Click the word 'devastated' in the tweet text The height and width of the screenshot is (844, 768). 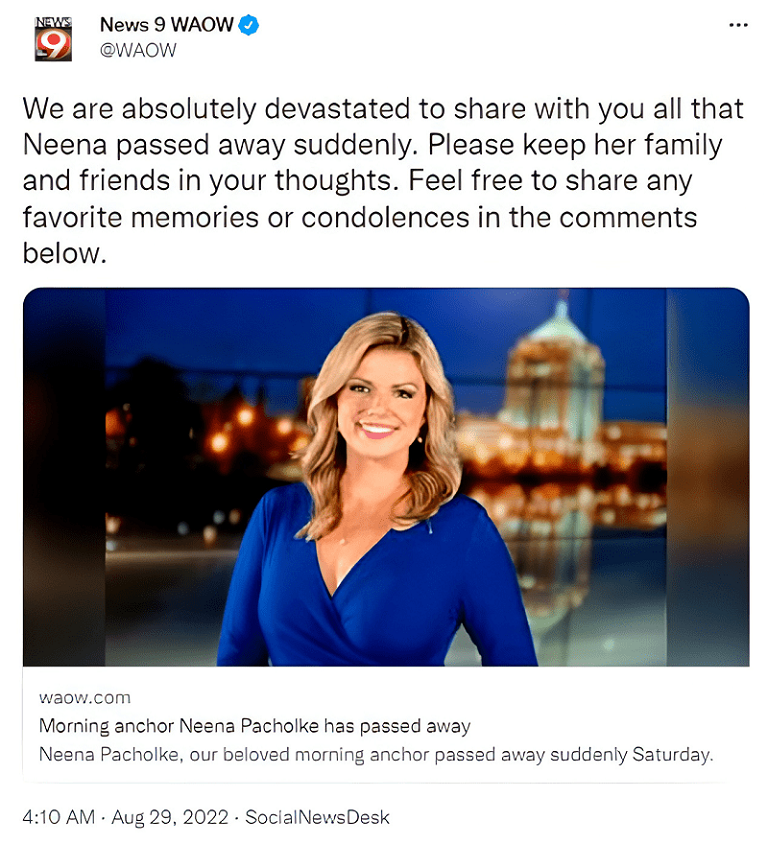tap(338, 109)
